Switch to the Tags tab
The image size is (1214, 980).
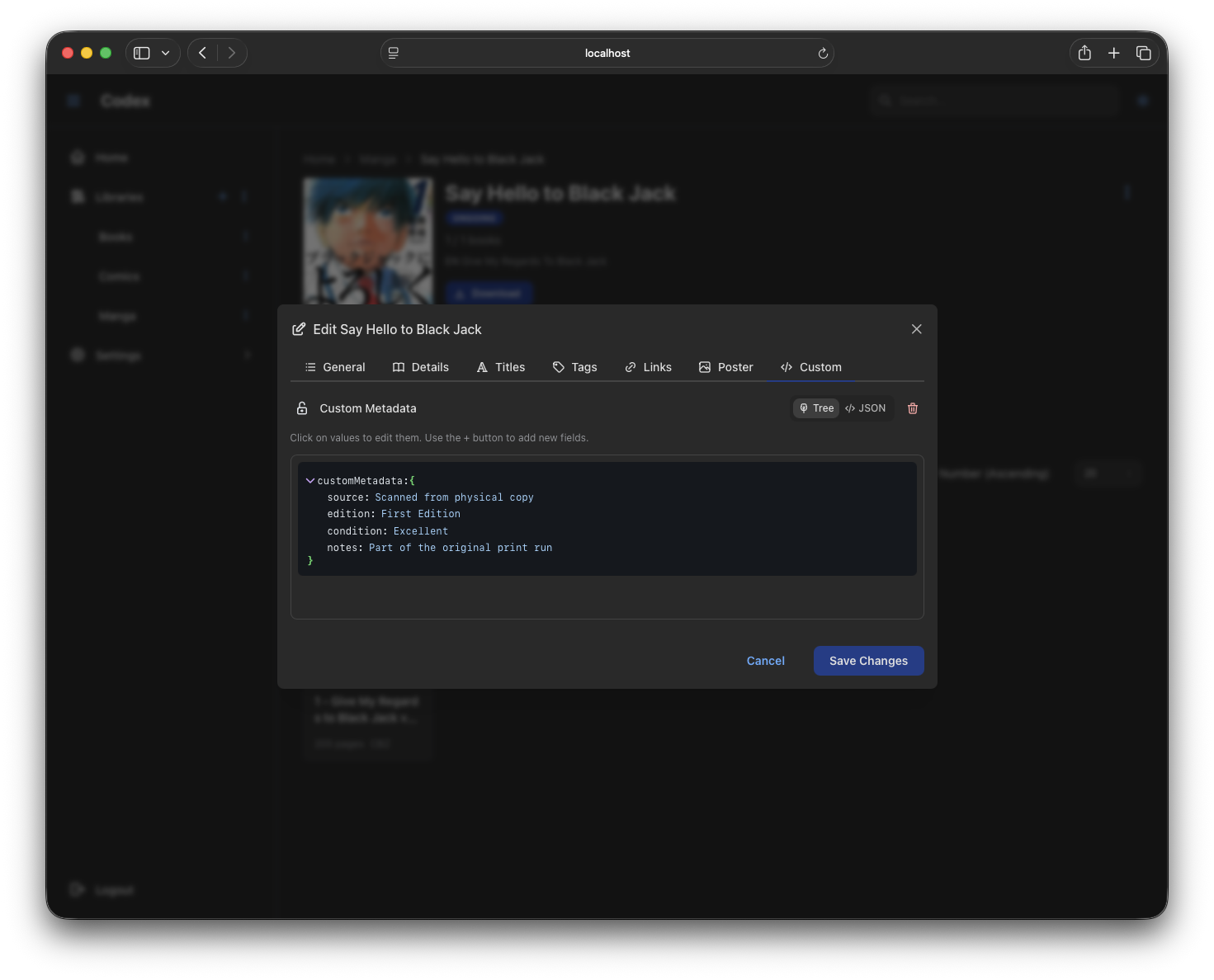pyautogui.click(x=574, y=367)
